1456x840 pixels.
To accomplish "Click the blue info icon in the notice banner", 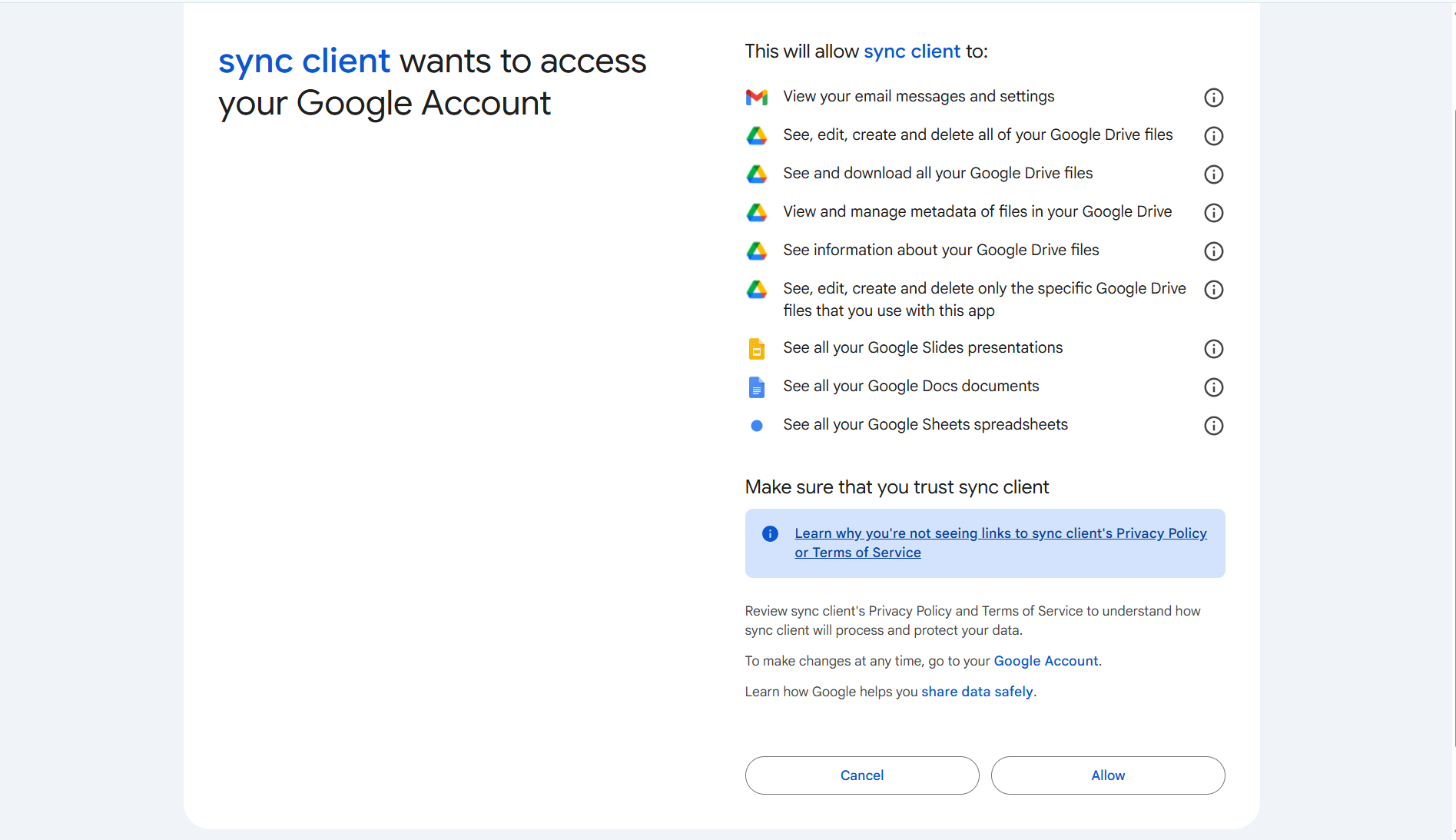I will point(769,533).
